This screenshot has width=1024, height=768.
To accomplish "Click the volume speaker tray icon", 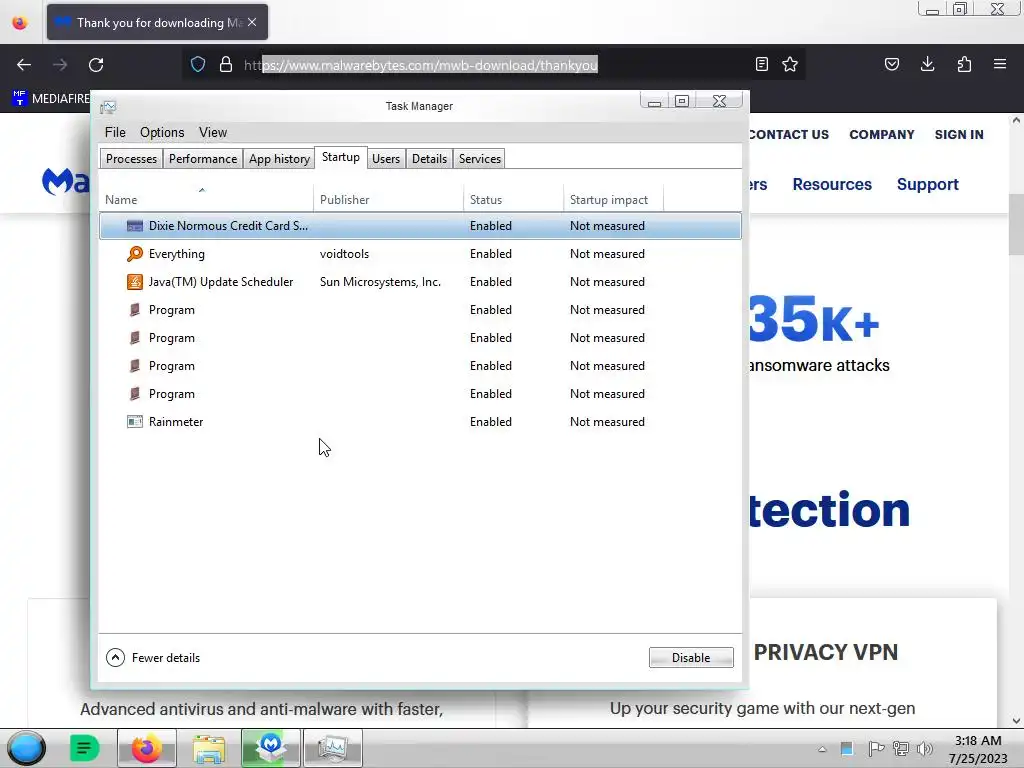I will 925,749.
